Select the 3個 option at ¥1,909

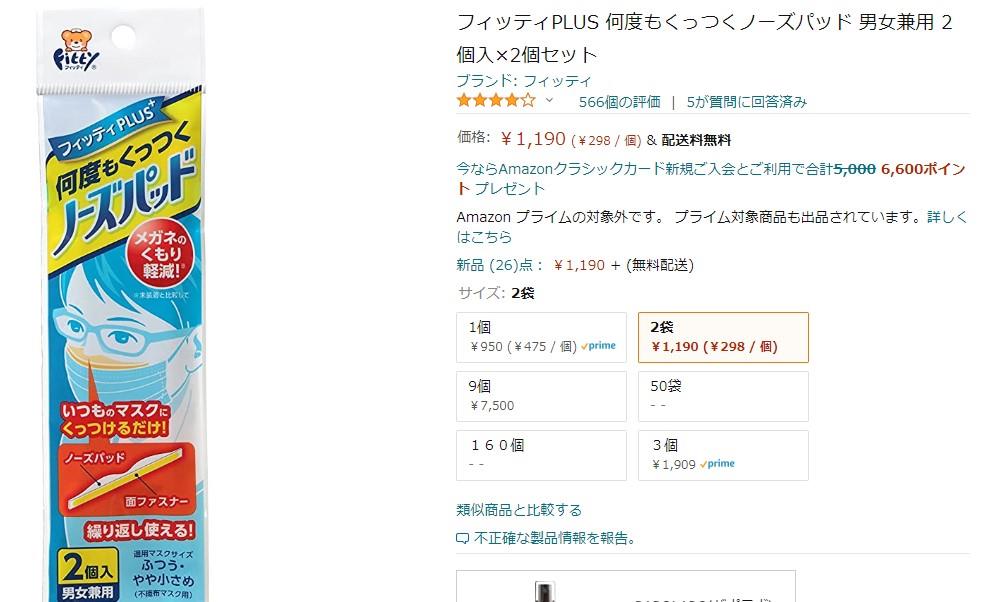723,455
